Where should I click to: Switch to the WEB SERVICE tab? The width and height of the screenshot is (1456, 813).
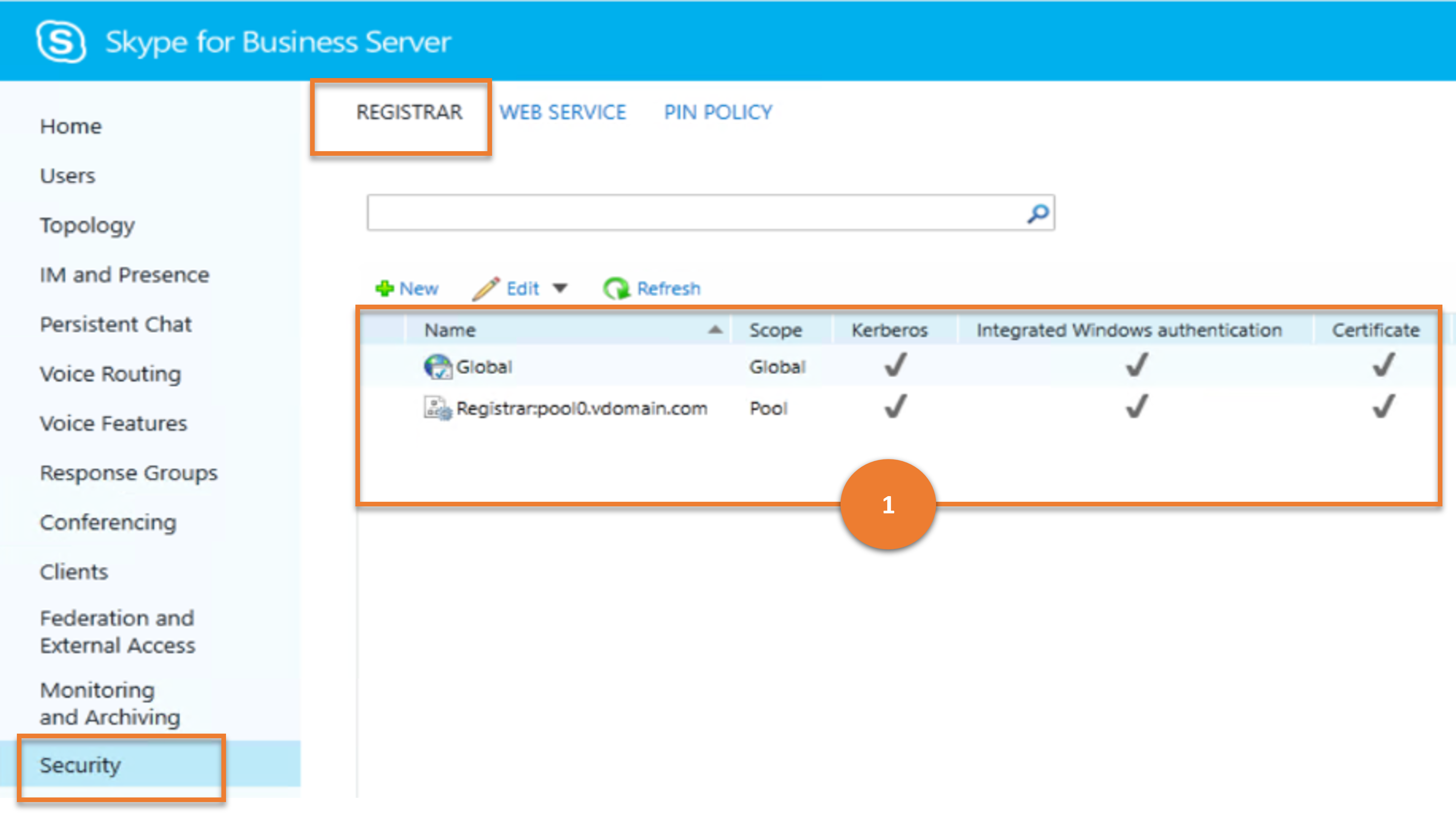[563, 112]
